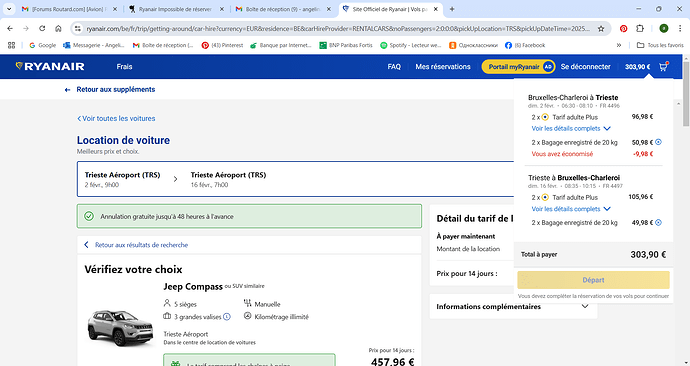This screenshot has width=690, height=366.
Task: Click the Portail myRyanair button
Action: [518, 66]
